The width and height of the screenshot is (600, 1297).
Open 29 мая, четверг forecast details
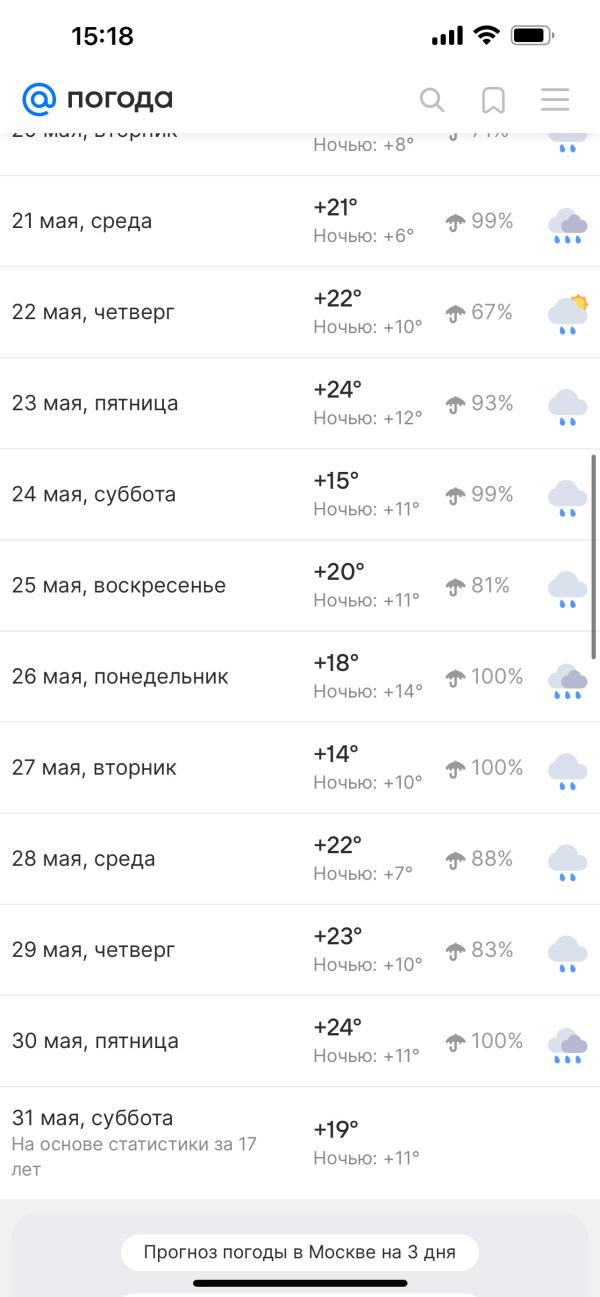[x=94, y=949]
